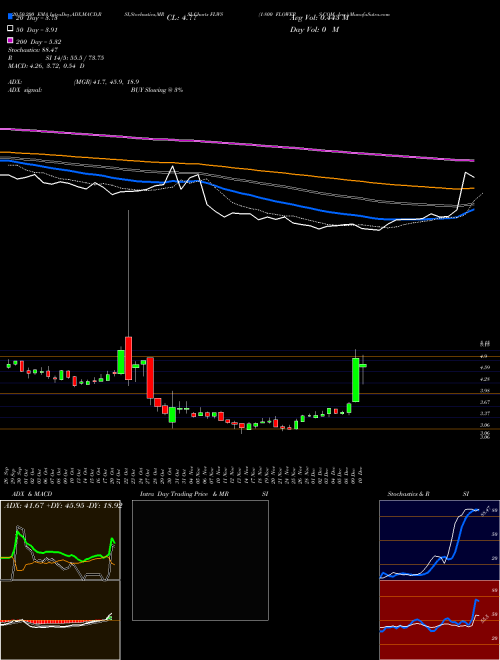The image size is (500, 660).
Task: Click the 4.59 price axis label
Action: 485,367
